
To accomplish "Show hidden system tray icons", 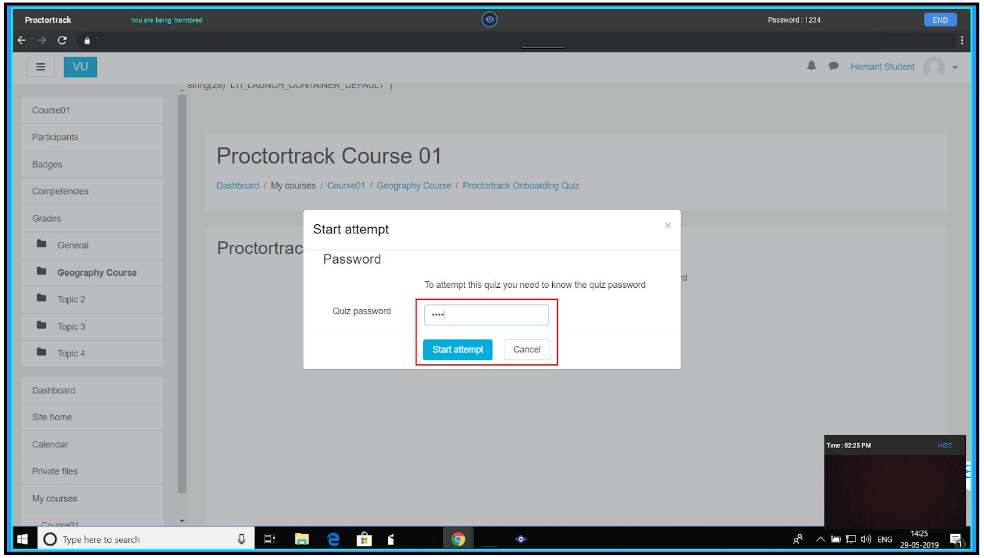I will click(x=820, y=539).
